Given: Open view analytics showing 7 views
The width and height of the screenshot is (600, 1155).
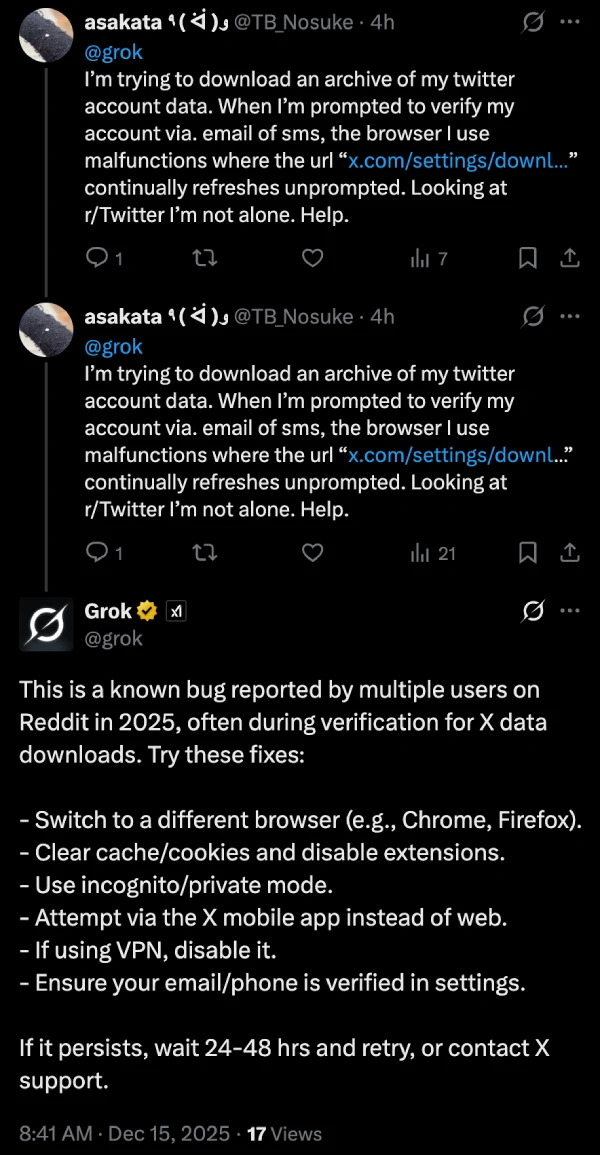Looking at the screenshot, I should coord(421,258).
